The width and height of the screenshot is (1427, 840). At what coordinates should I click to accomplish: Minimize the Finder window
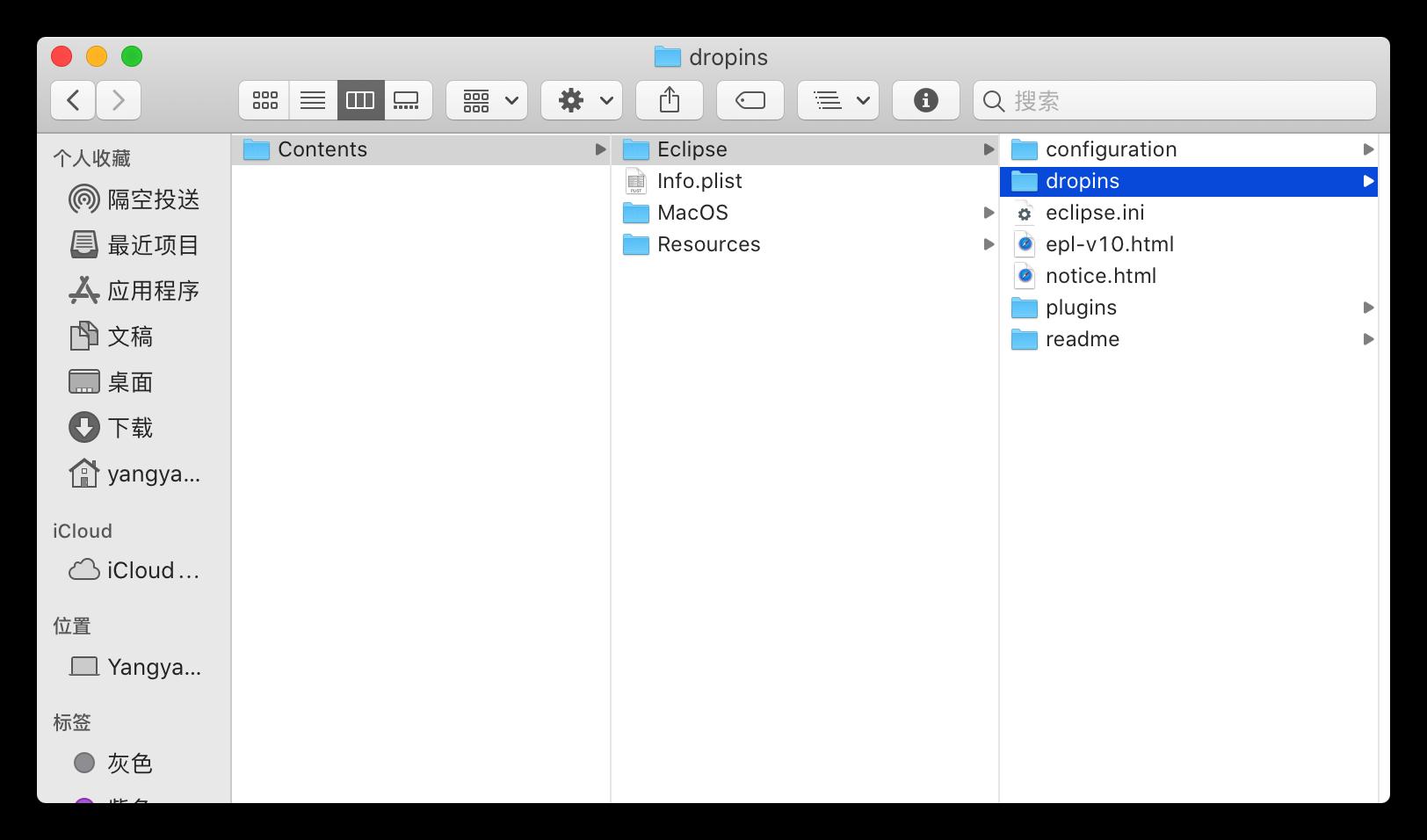pos(97,56)
